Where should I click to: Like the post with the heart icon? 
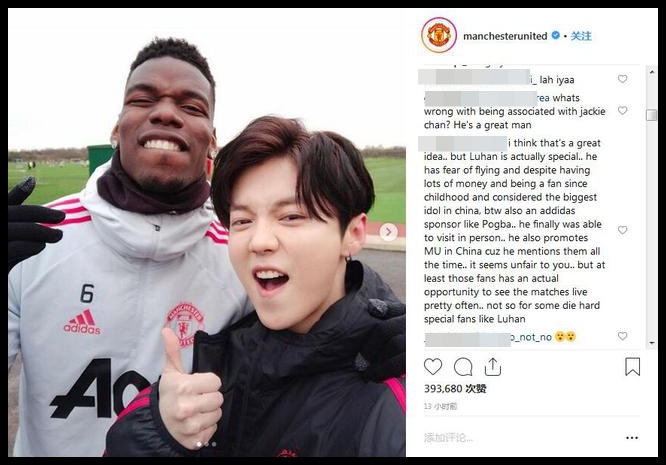[433, 366]
